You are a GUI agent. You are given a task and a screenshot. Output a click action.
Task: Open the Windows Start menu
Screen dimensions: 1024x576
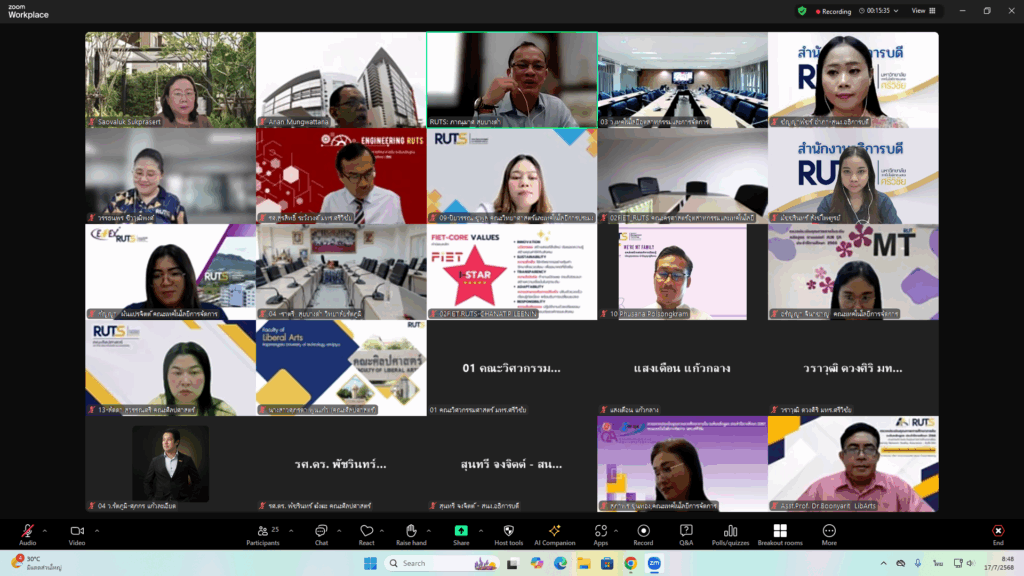(x=370, y=564)
